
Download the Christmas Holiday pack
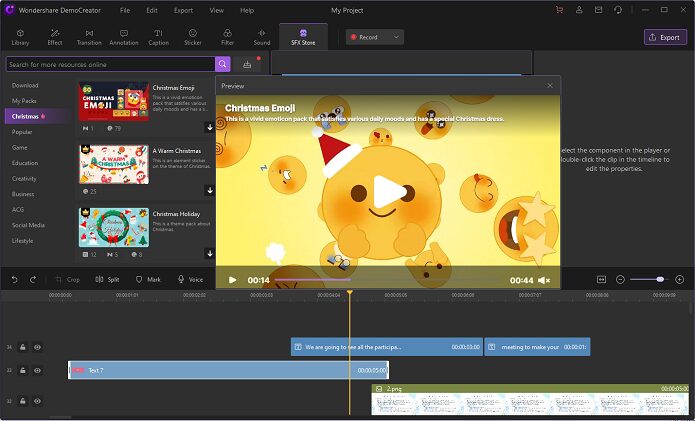tap(210, 253)
